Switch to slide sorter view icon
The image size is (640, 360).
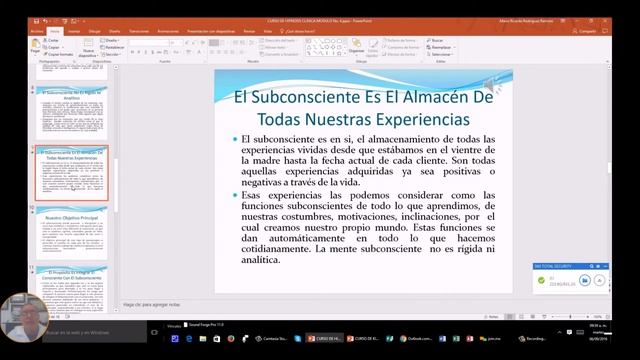[x=521, y=317]
